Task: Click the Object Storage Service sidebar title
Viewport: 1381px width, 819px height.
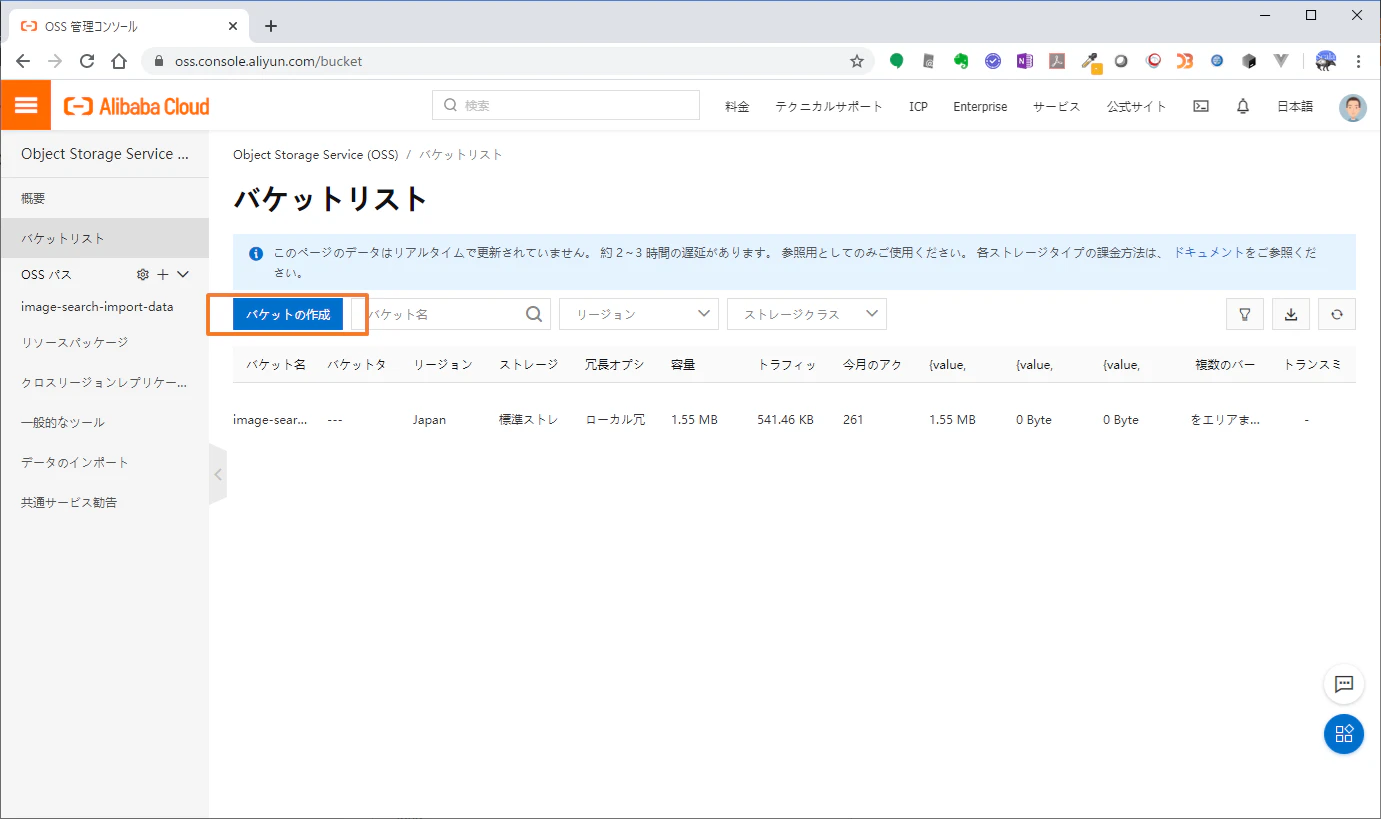Action: [105, 154]
